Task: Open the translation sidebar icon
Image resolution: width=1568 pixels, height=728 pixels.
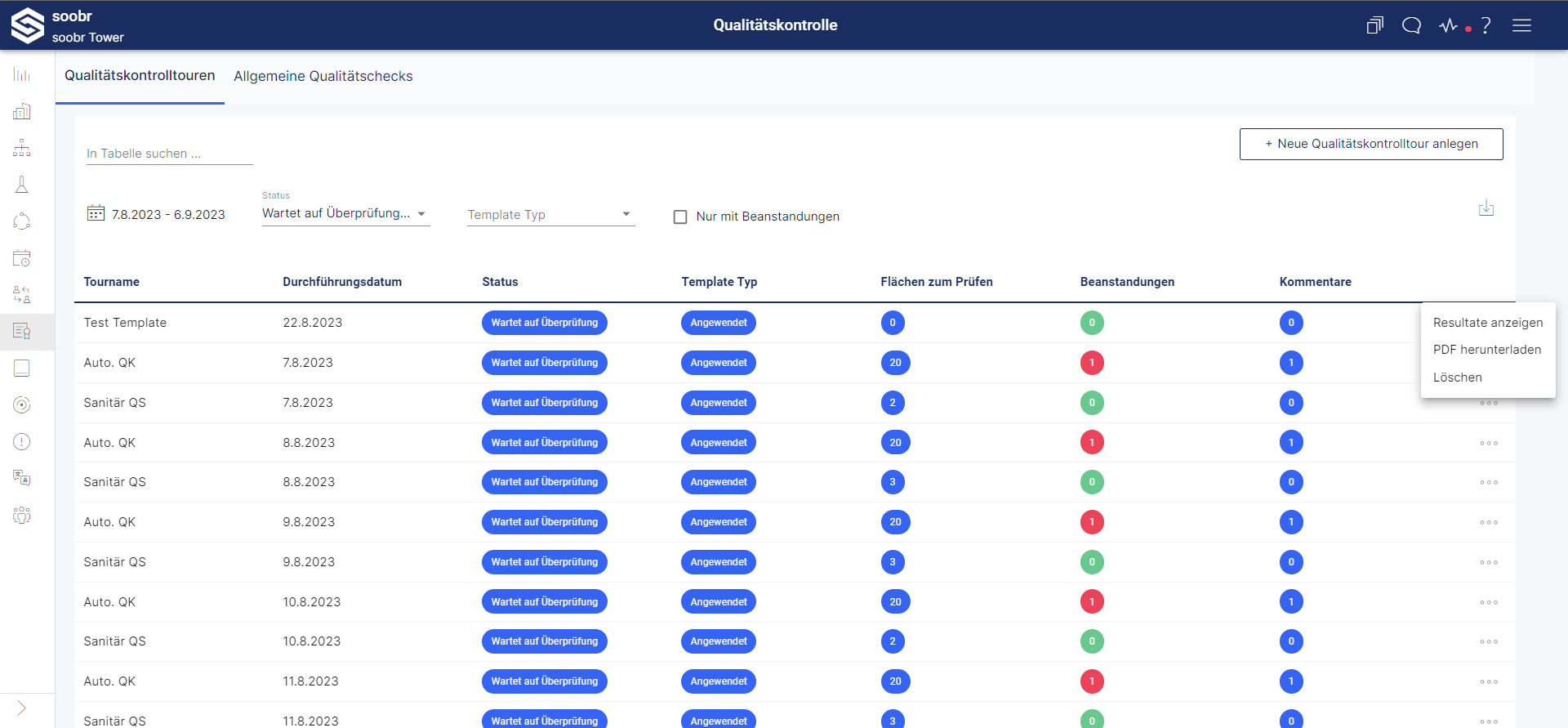Action: (22, 478)
